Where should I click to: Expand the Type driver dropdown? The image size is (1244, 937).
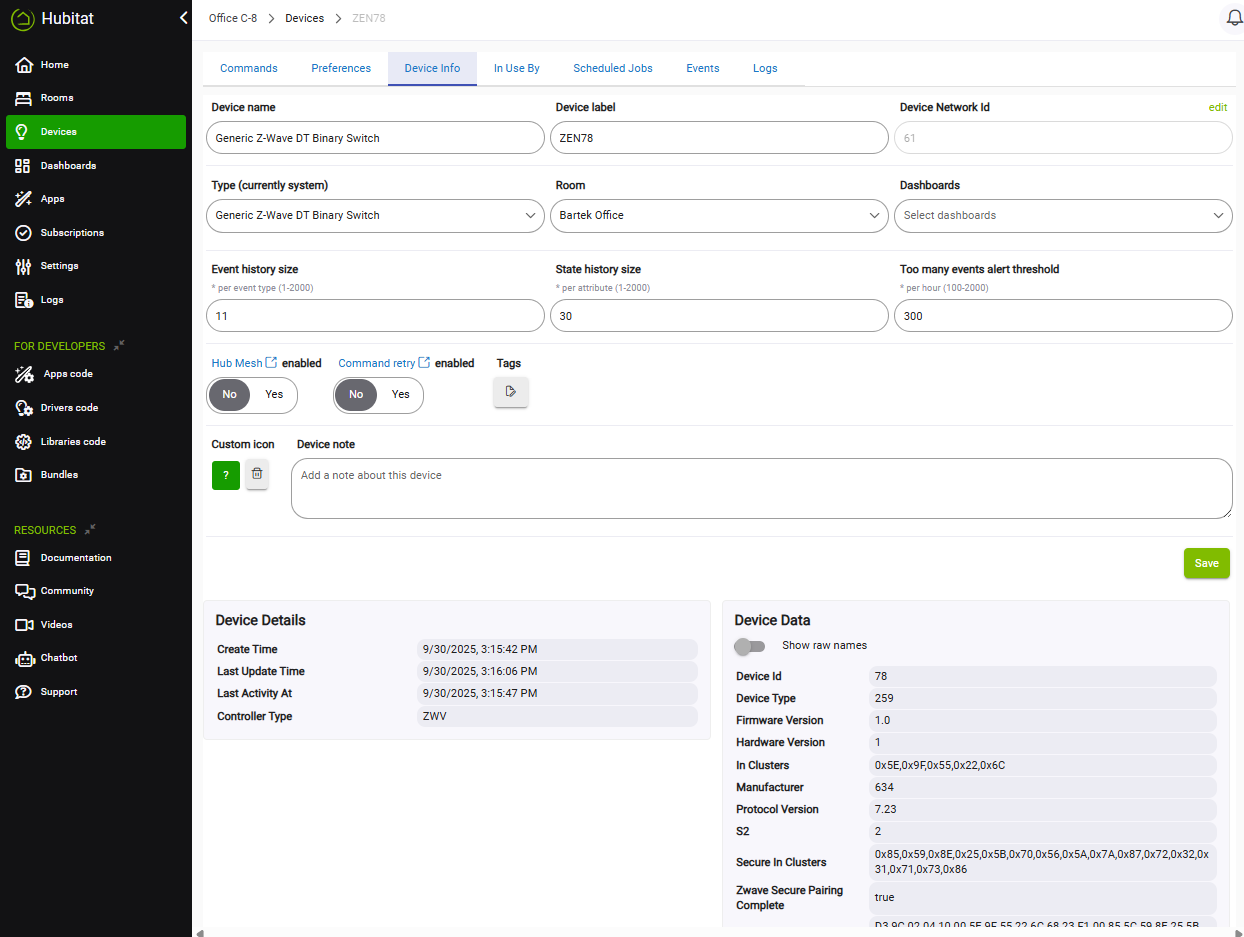pyautogui.click(x=375, y=216)
